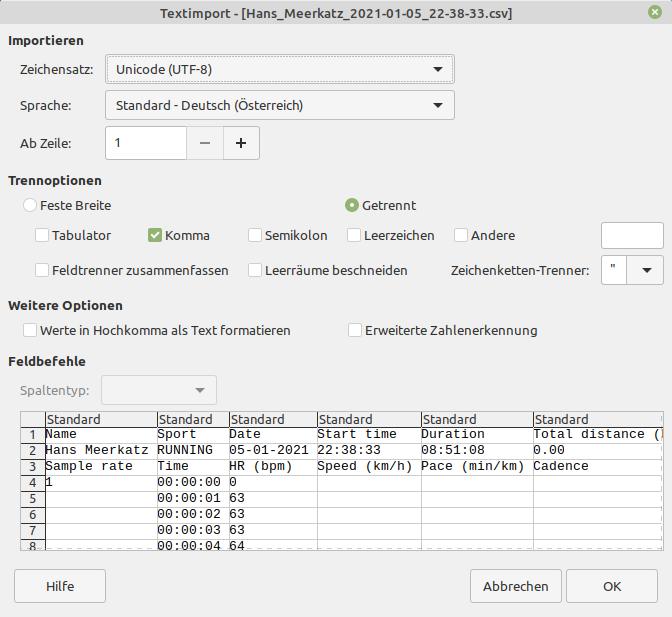
Task: Select the Standard header above Total distance column
Action: (x=598, y=419)
